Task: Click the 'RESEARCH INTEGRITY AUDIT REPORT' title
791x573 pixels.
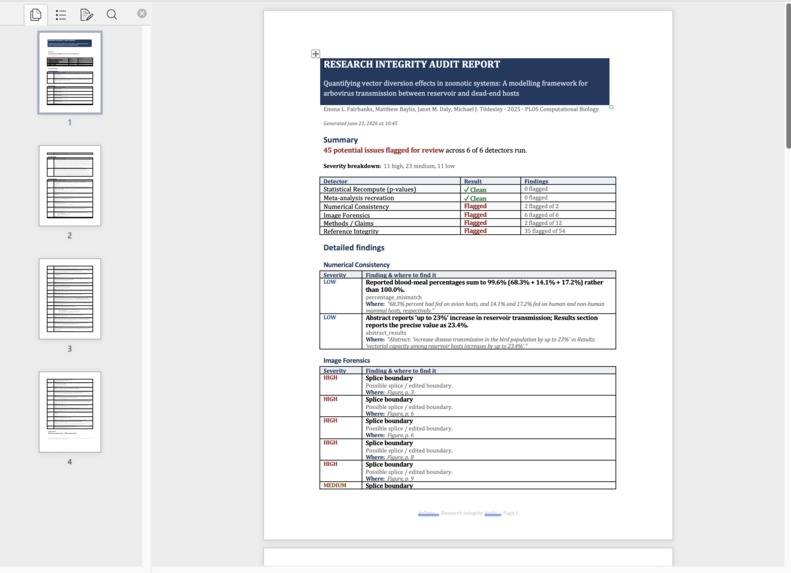Action: point(412,65)
